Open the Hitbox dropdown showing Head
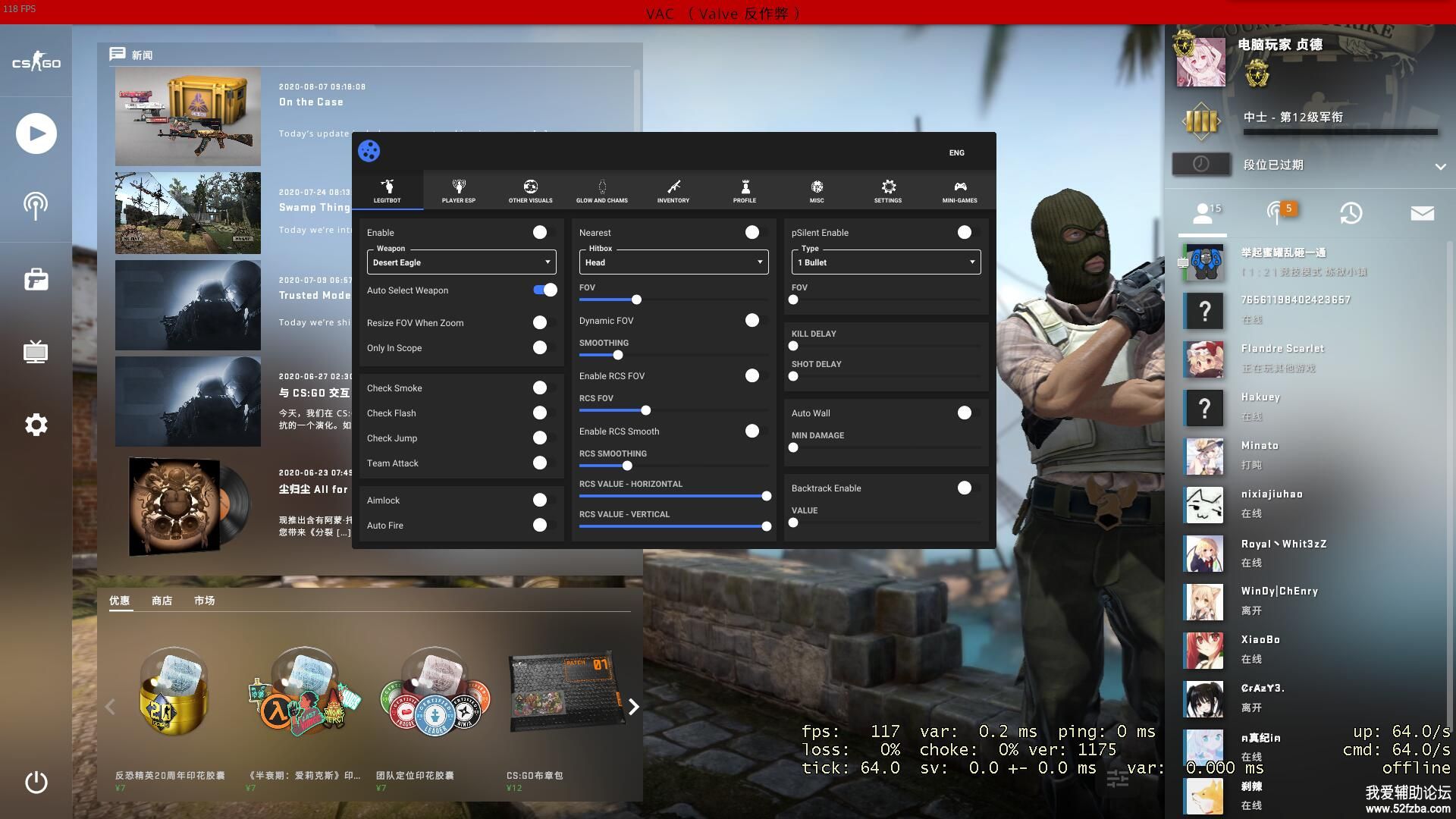This screenshot has height=819, width=1456. (x=673, y=262)
